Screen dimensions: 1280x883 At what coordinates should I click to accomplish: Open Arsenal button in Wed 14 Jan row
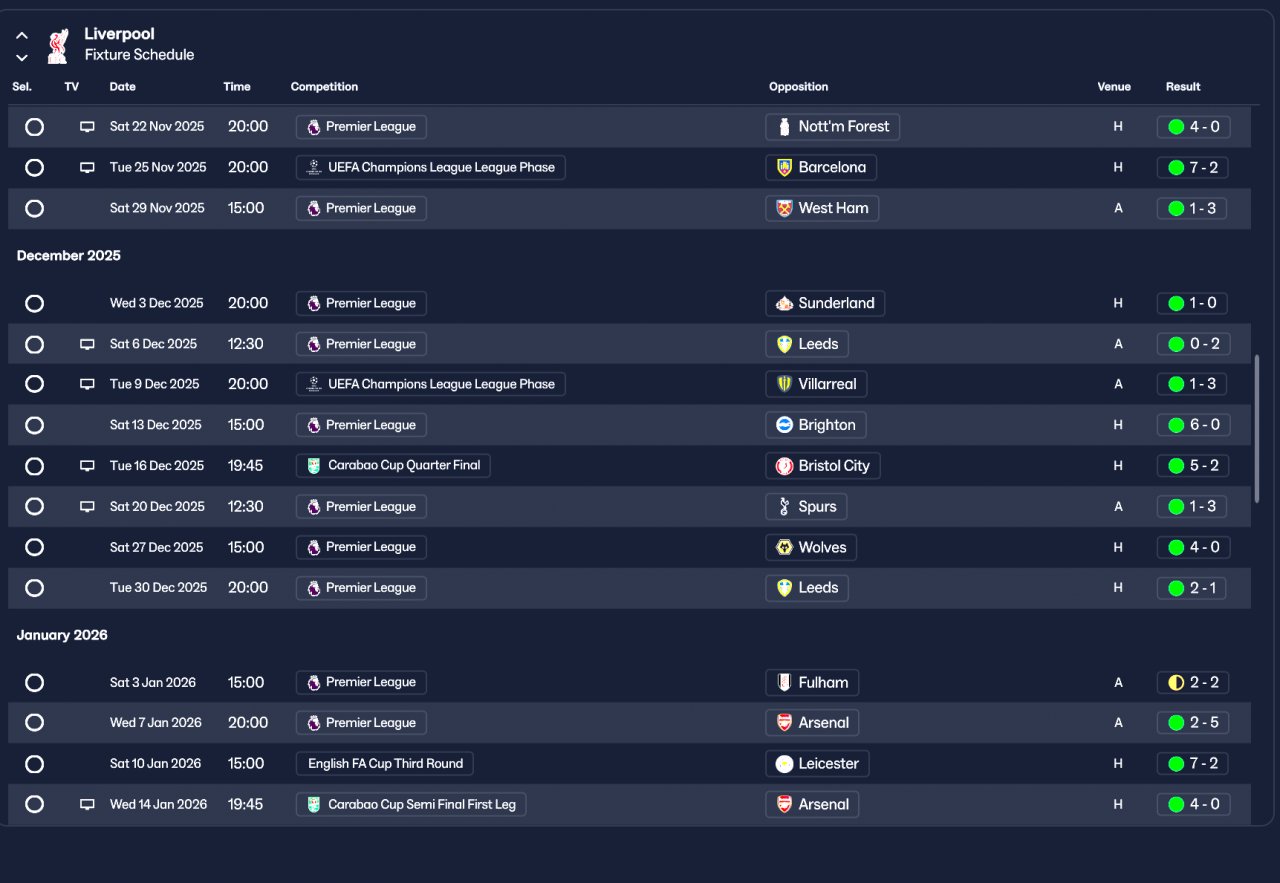[812, 804]
